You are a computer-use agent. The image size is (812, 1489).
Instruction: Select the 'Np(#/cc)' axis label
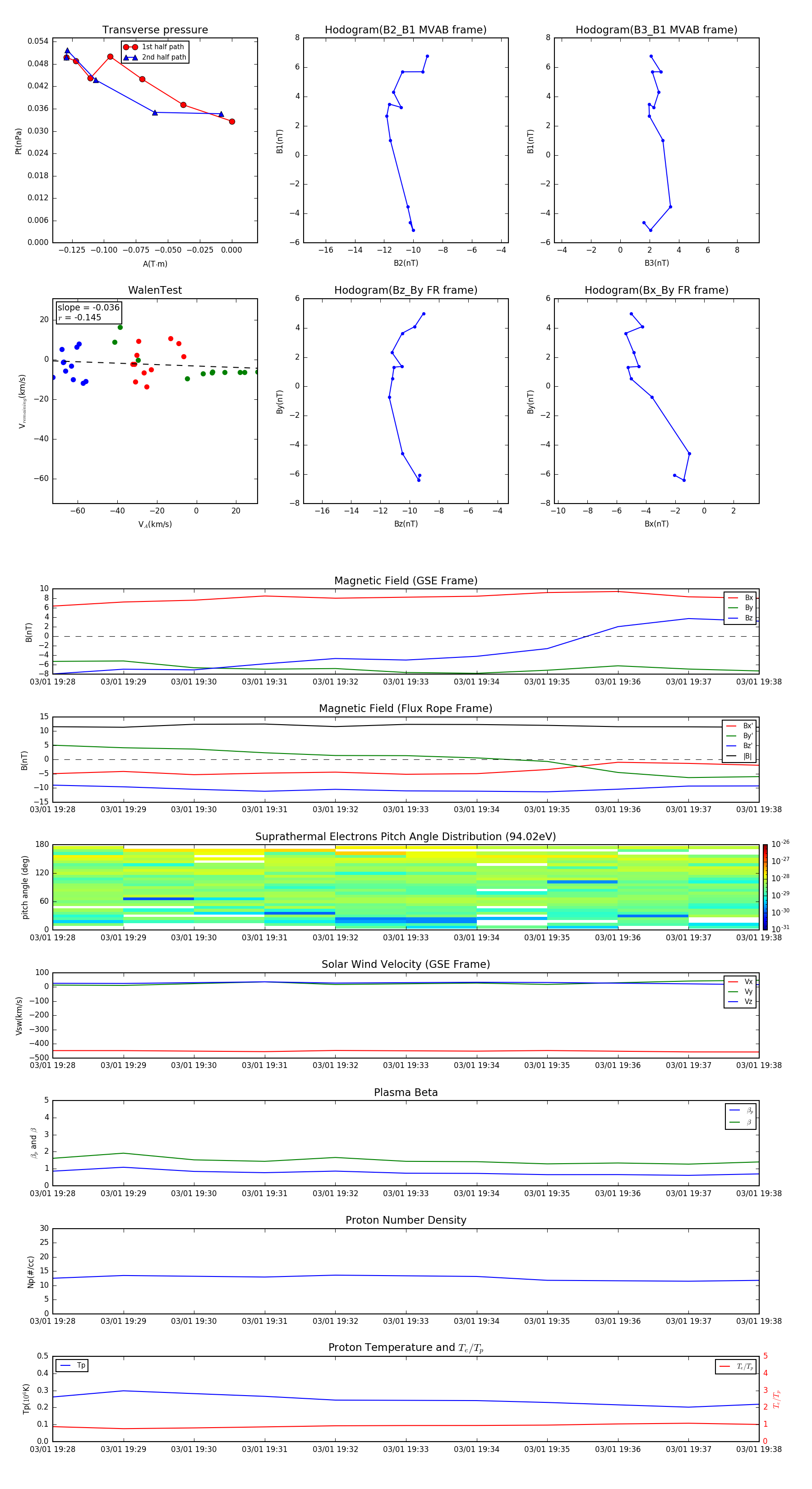(31, 1272)
